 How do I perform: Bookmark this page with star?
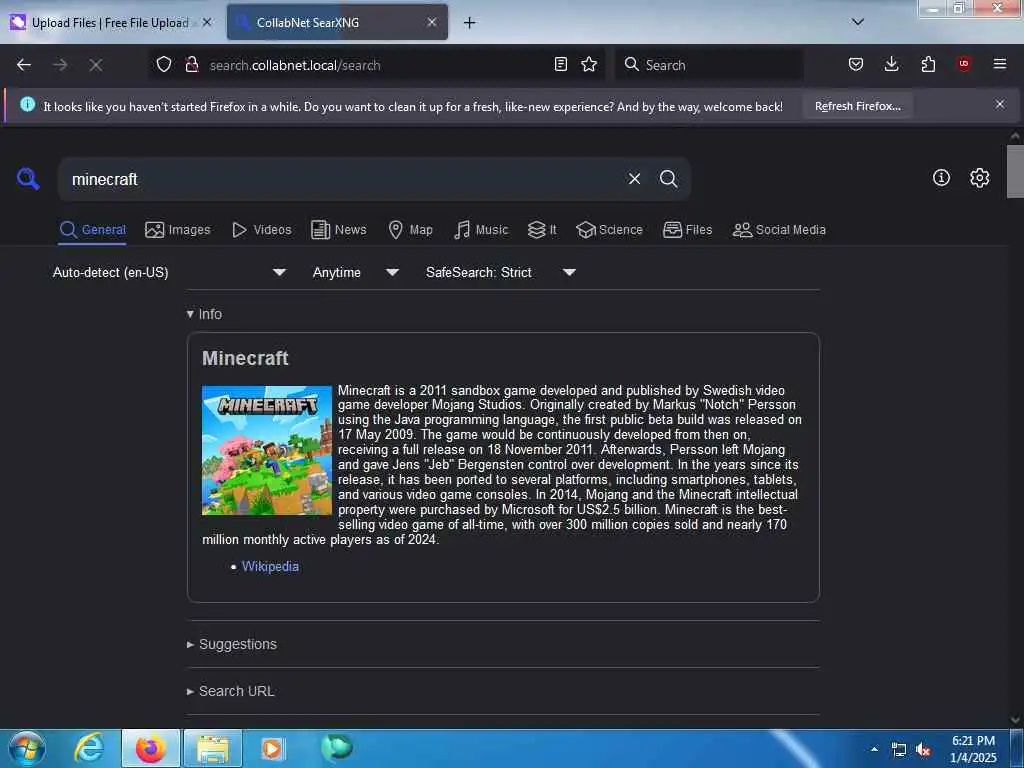589,64
